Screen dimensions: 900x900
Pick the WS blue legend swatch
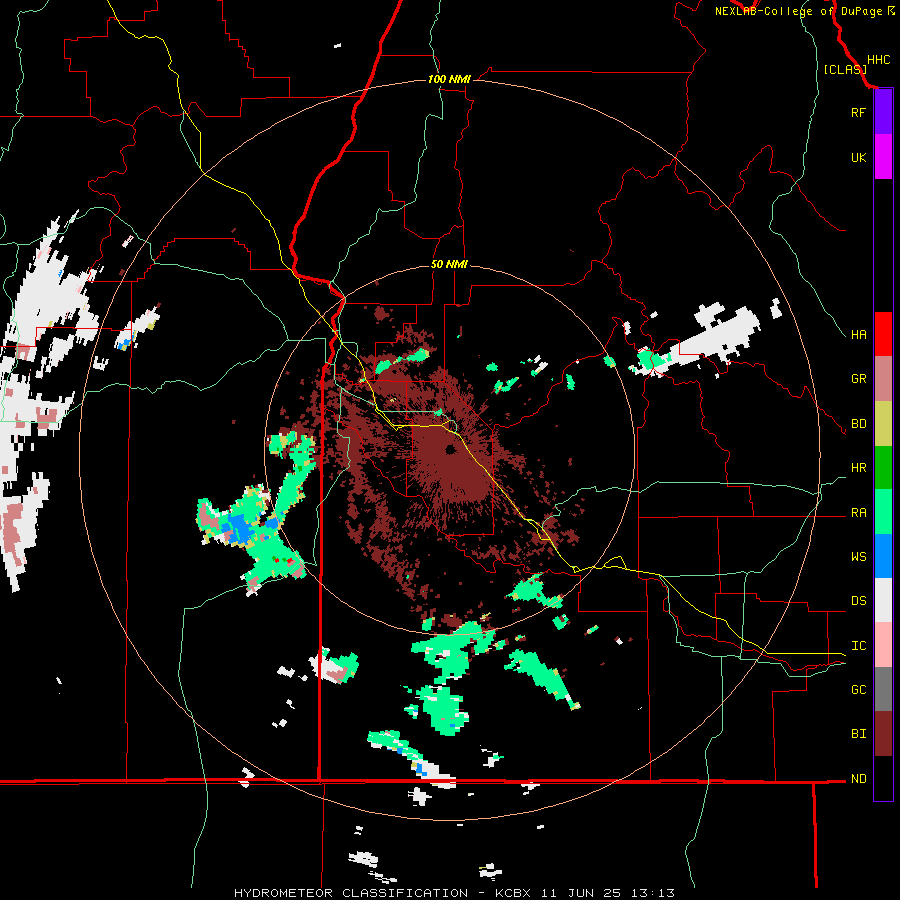pos(883,556)
